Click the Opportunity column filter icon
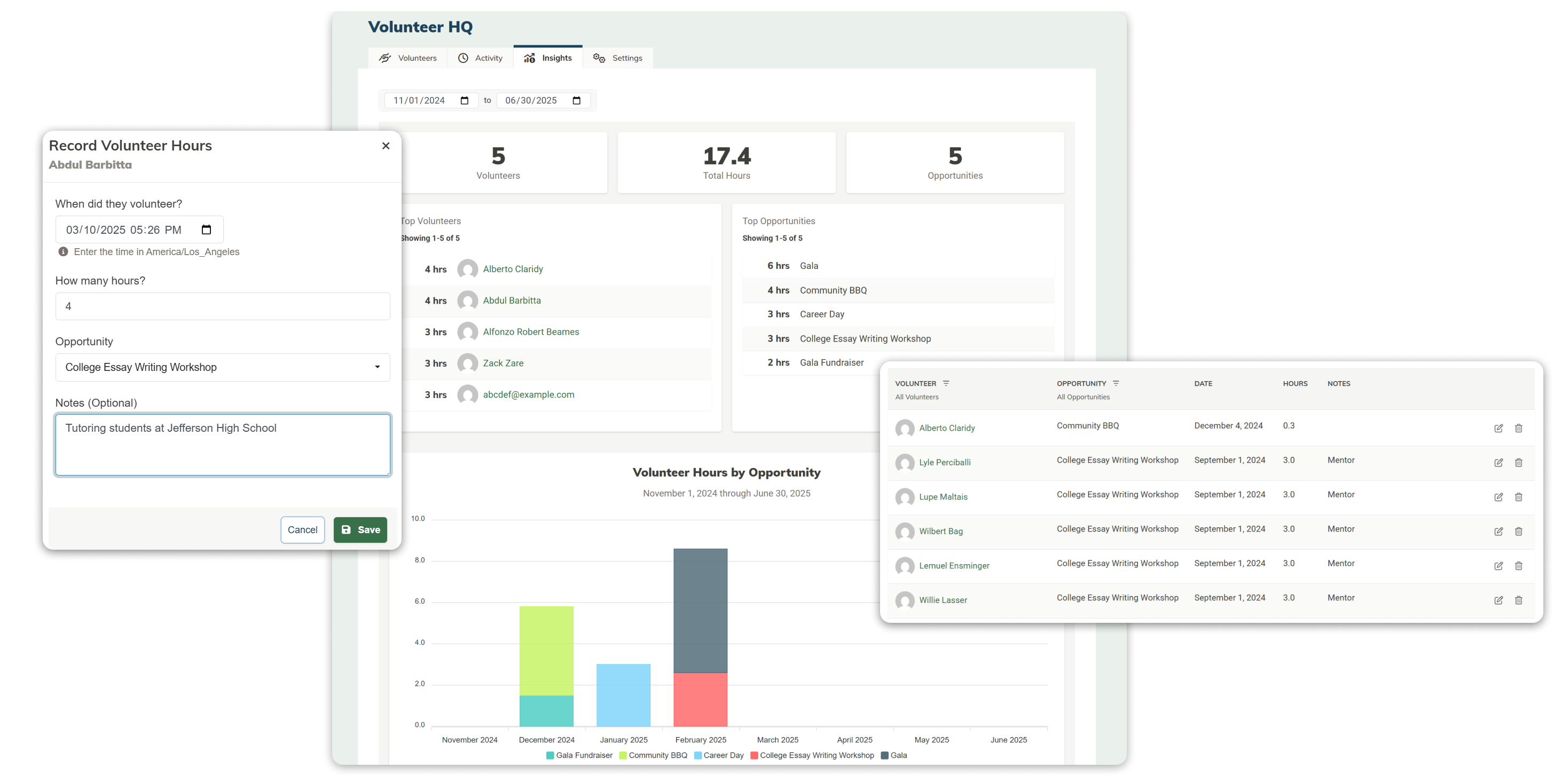Image resolution: width=1554 pixels, height=784 pixels. 1116,384
